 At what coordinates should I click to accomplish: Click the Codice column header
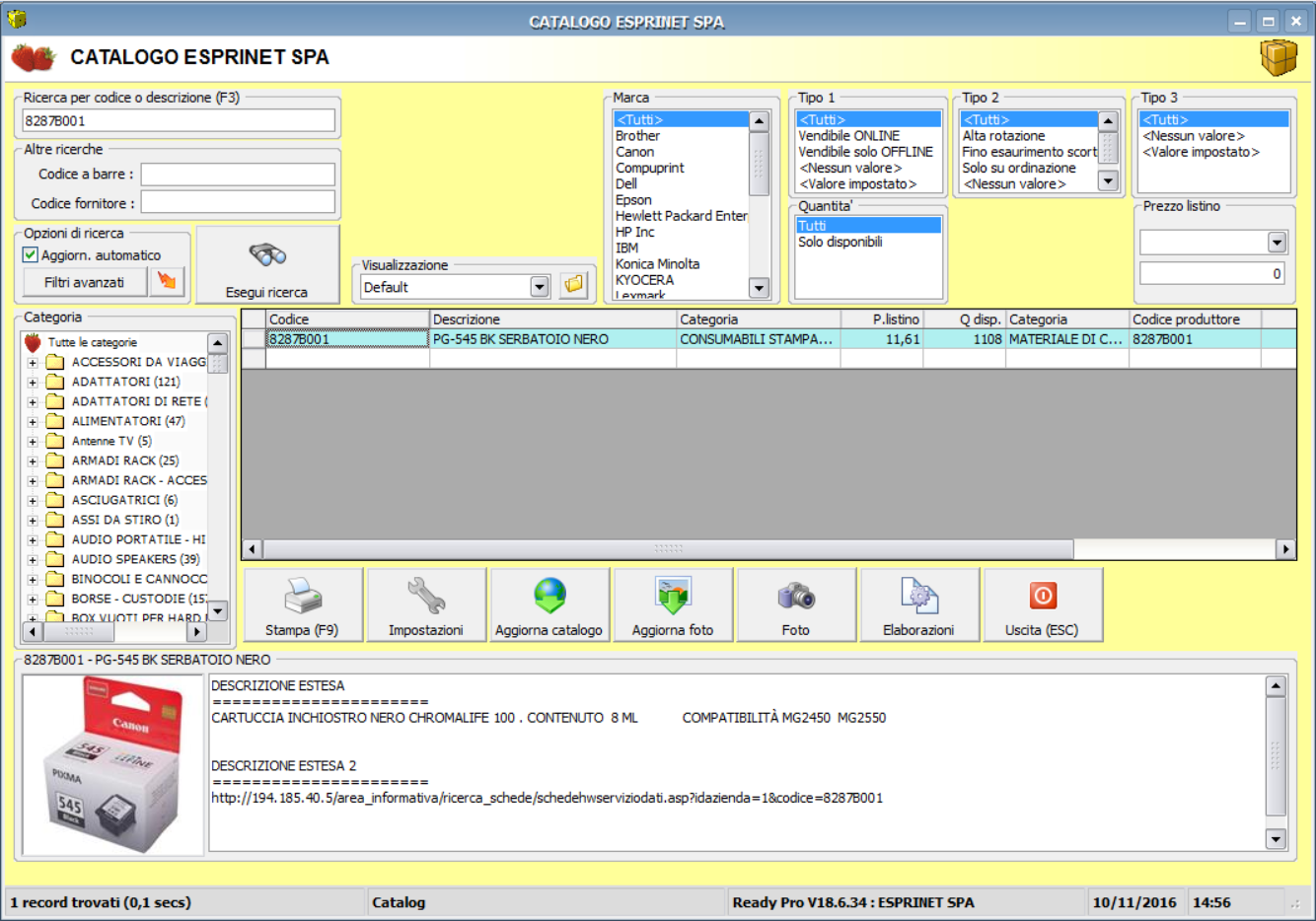(348, 319)
